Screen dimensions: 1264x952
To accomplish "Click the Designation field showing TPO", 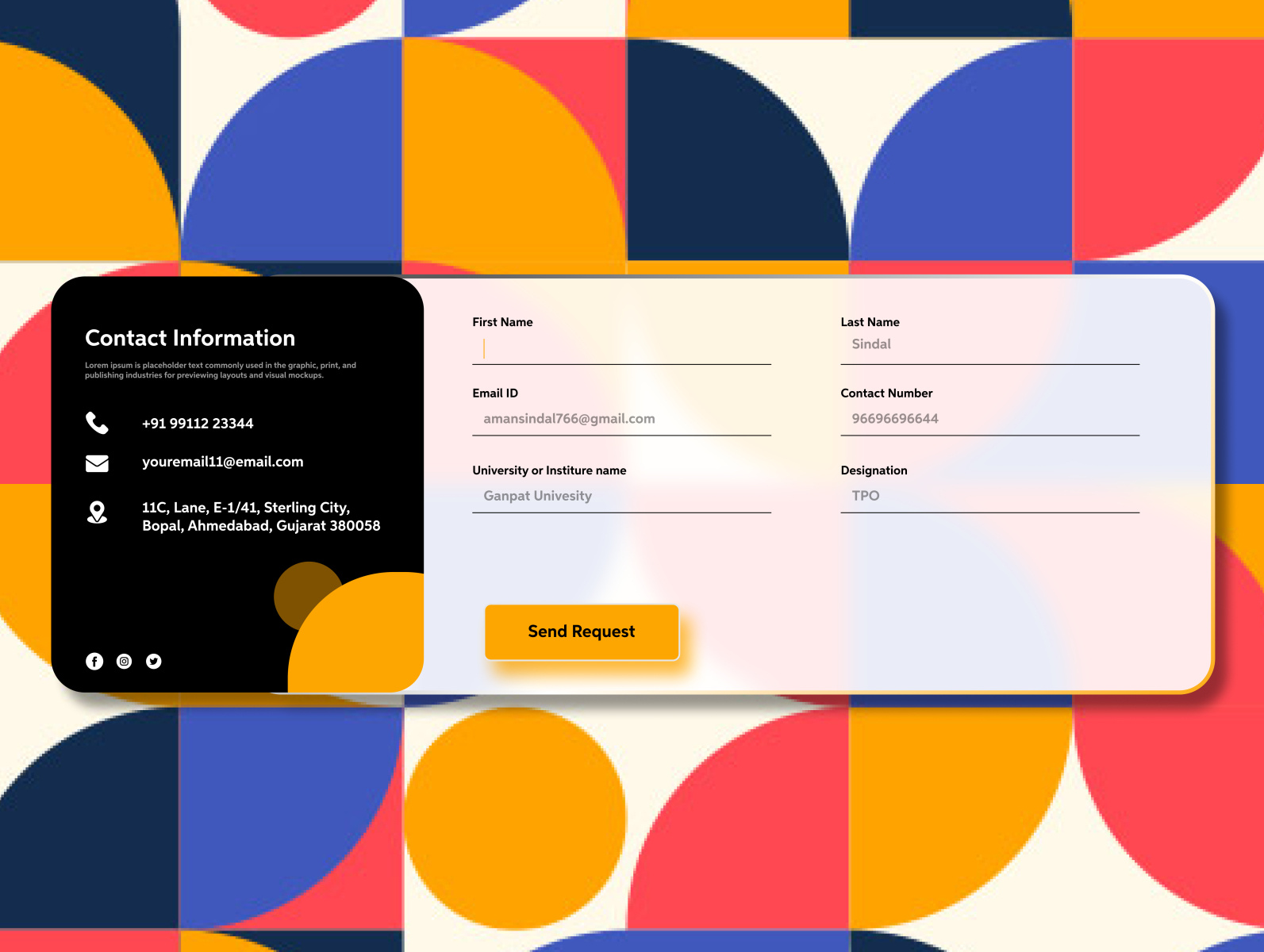I will (990, 497).
